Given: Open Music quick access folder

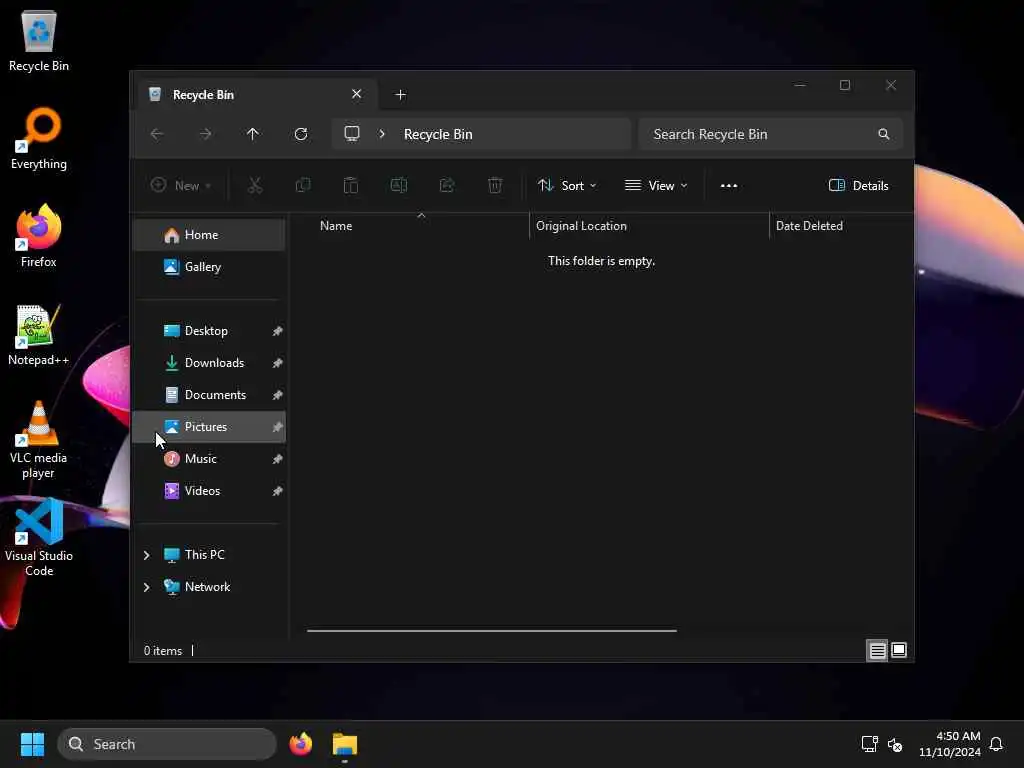Looking at the screenshot, I should click(209, 458).
